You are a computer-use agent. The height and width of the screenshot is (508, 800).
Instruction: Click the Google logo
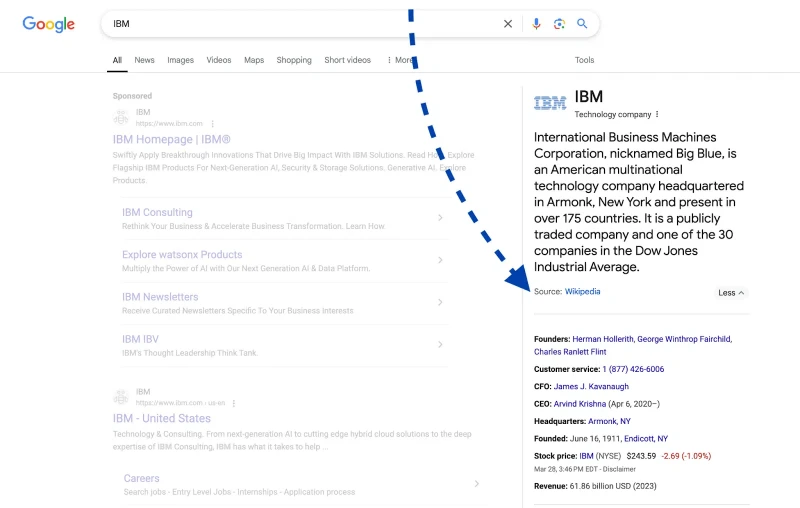48,24
